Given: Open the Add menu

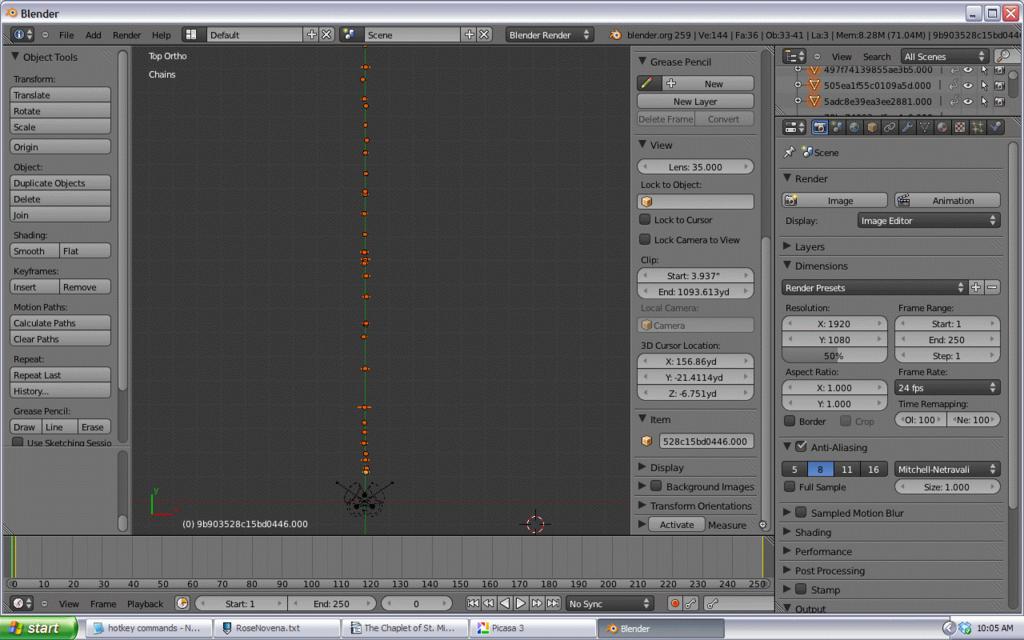Looking at the screenshot, I should click(x=93, y=35).
